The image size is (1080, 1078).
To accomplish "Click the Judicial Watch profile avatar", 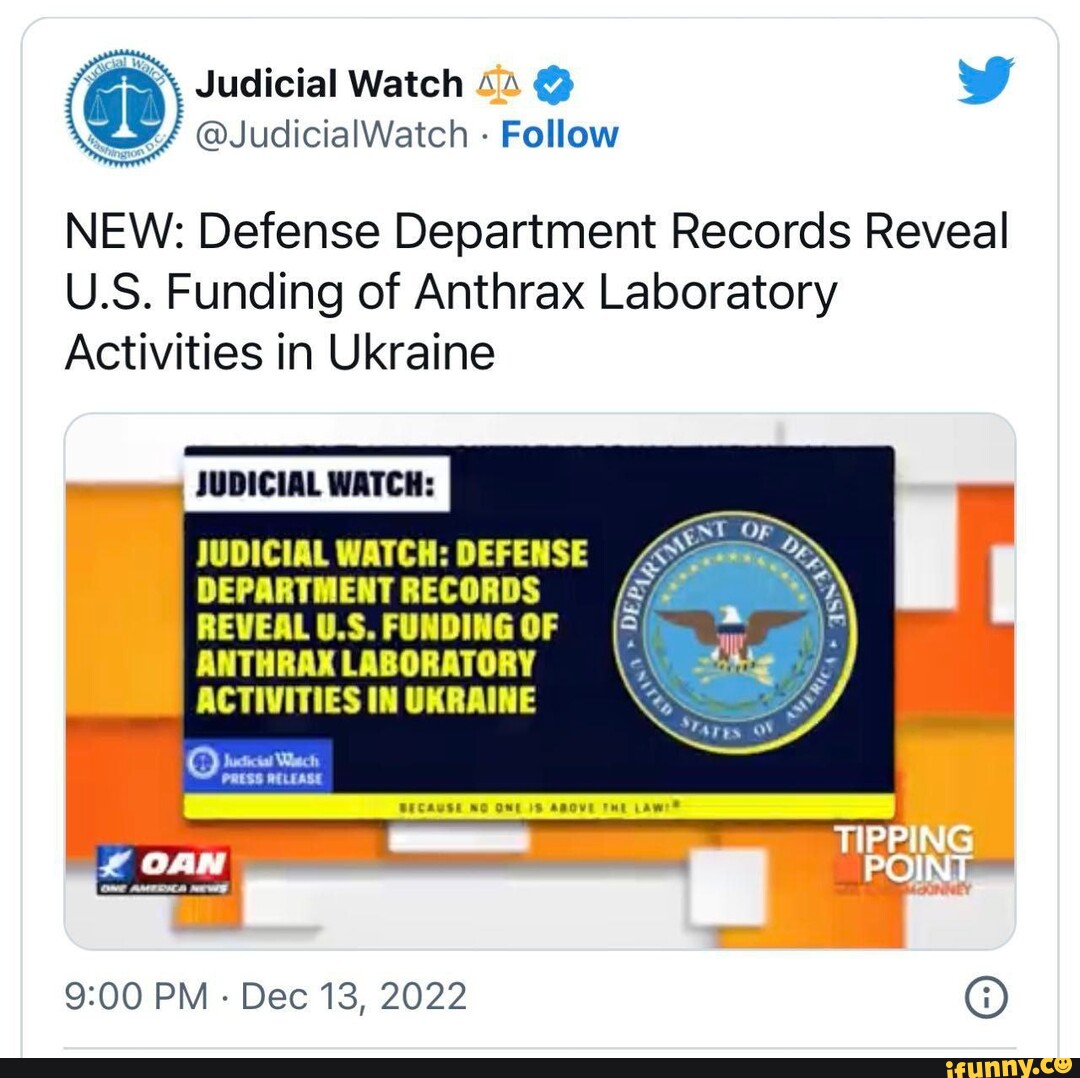I will click(125, 109).
